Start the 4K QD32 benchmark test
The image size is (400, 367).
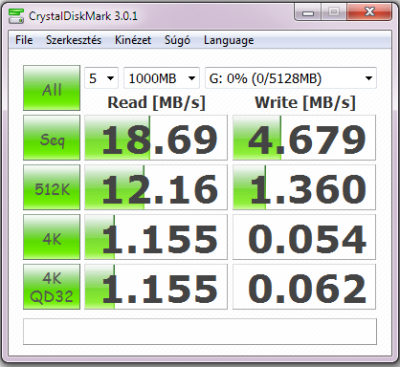(52, 287)
